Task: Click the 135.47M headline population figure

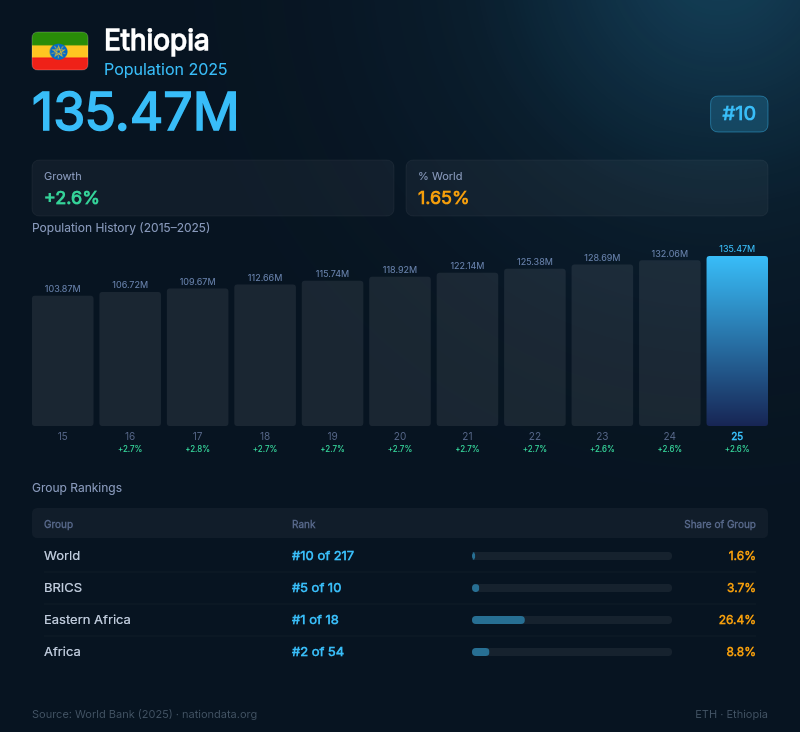Action: click(135, 112)
